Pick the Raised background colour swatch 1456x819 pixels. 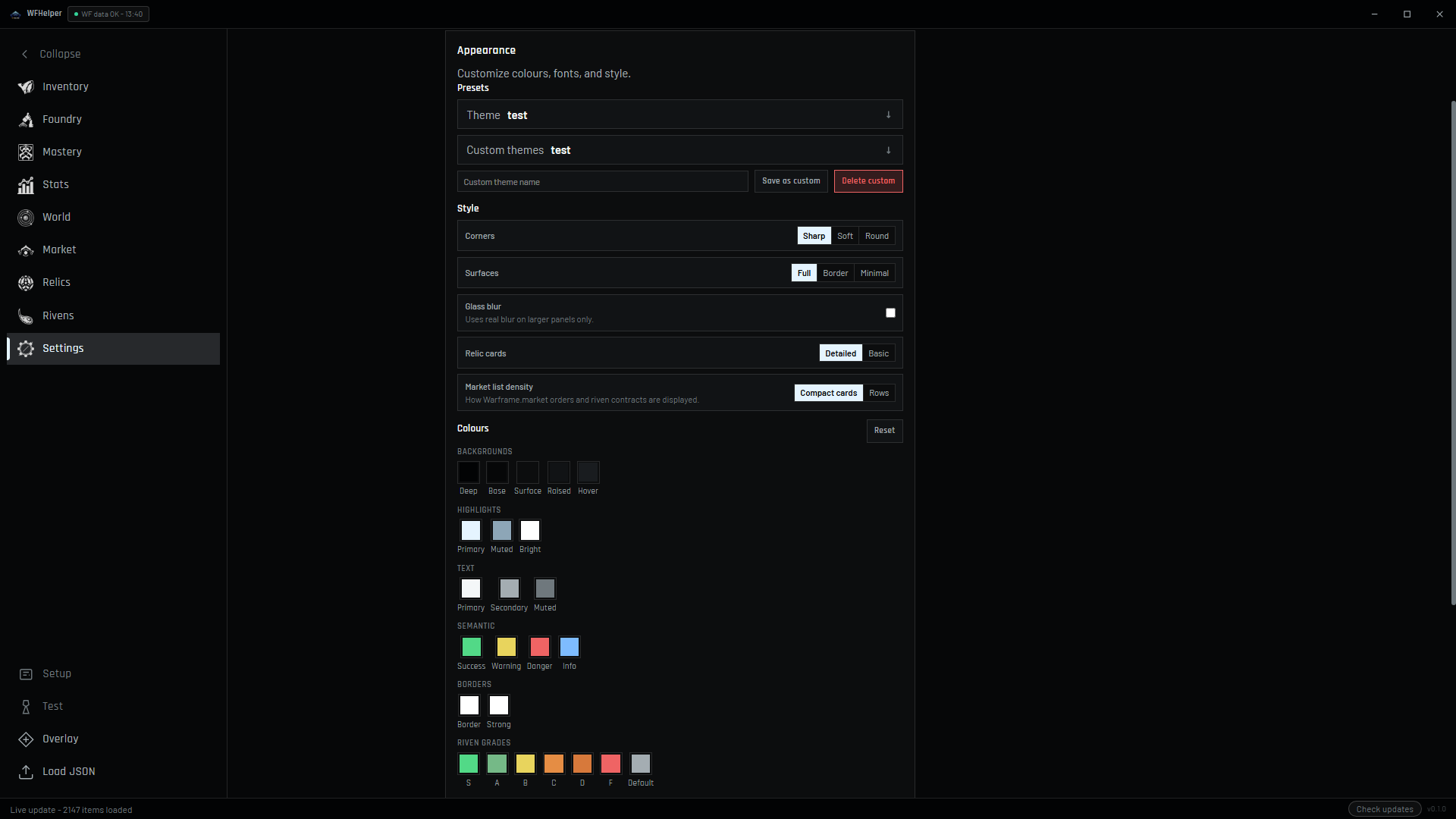pyautogui.click(x=559, y=472)
